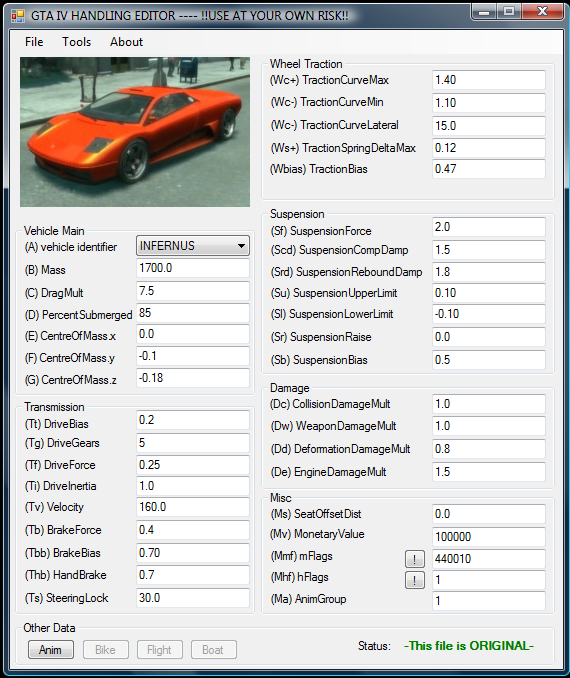Click the Infernus car preview image

135,132
